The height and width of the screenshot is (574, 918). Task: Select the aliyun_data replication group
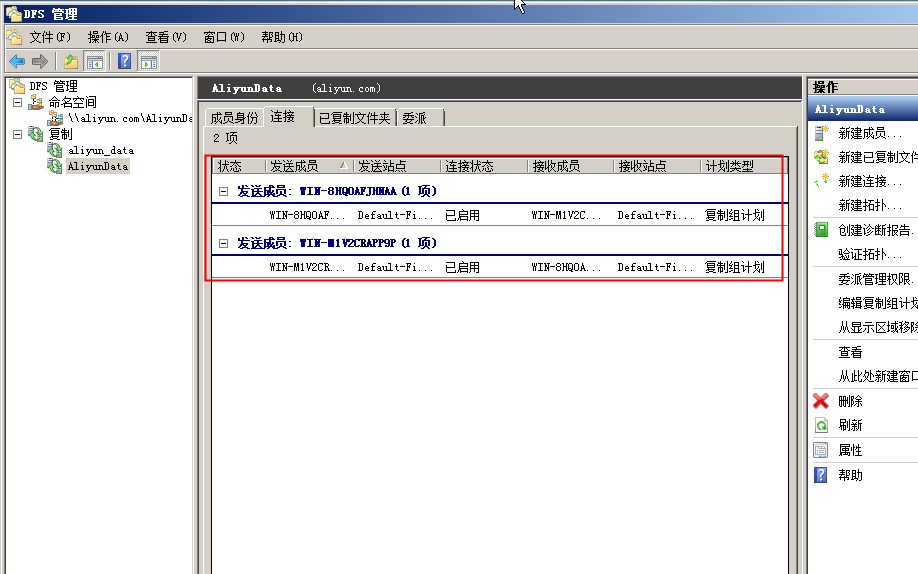coord(100,150)
